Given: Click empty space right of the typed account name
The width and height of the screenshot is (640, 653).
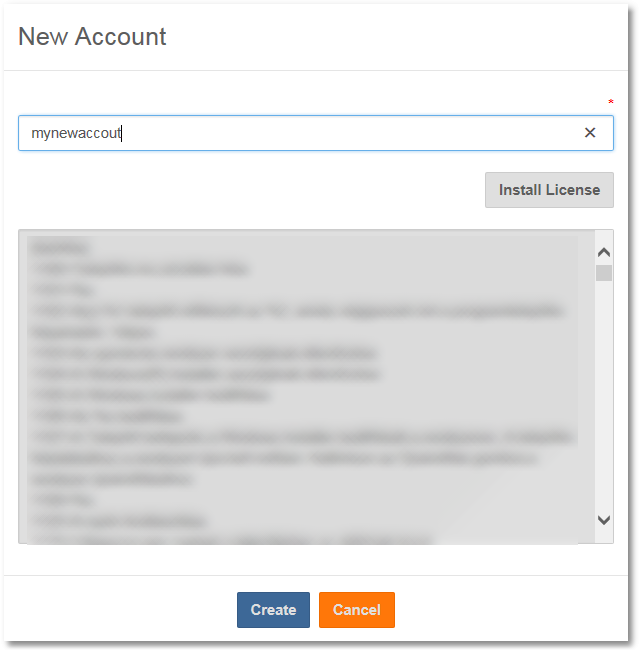Looking at the screenshot, I should (350, 133).
